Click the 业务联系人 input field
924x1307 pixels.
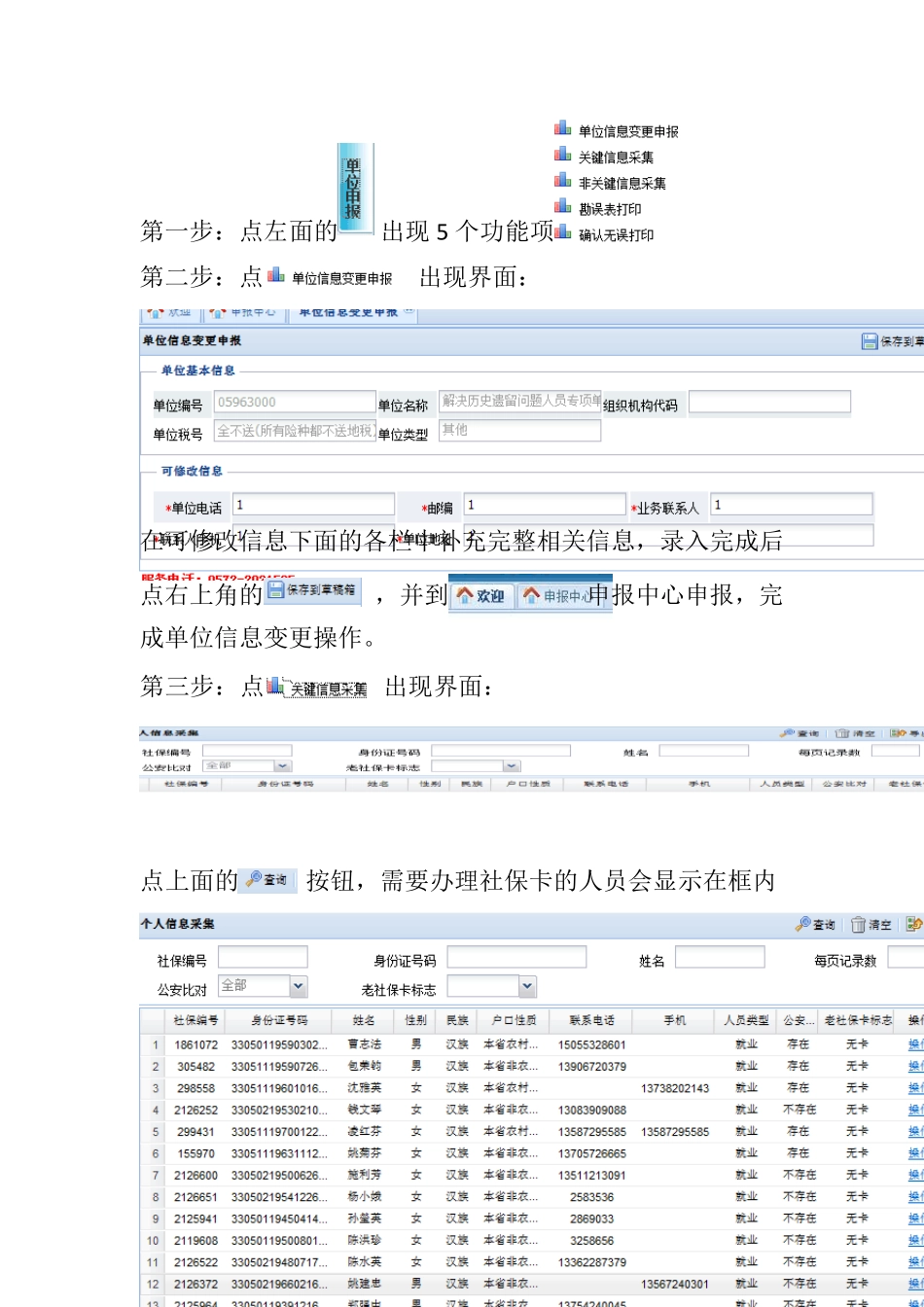click(x=792, y=505)
